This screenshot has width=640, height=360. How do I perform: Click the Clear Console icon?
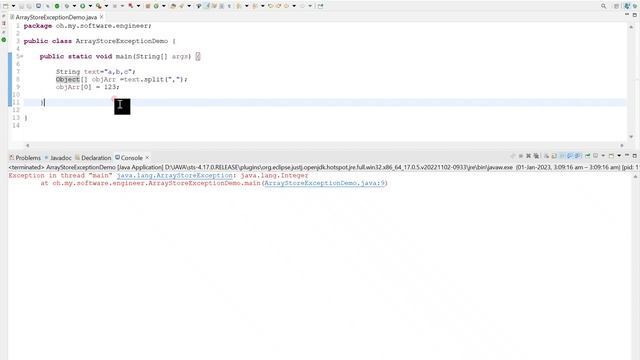click(x=547, y=156)
